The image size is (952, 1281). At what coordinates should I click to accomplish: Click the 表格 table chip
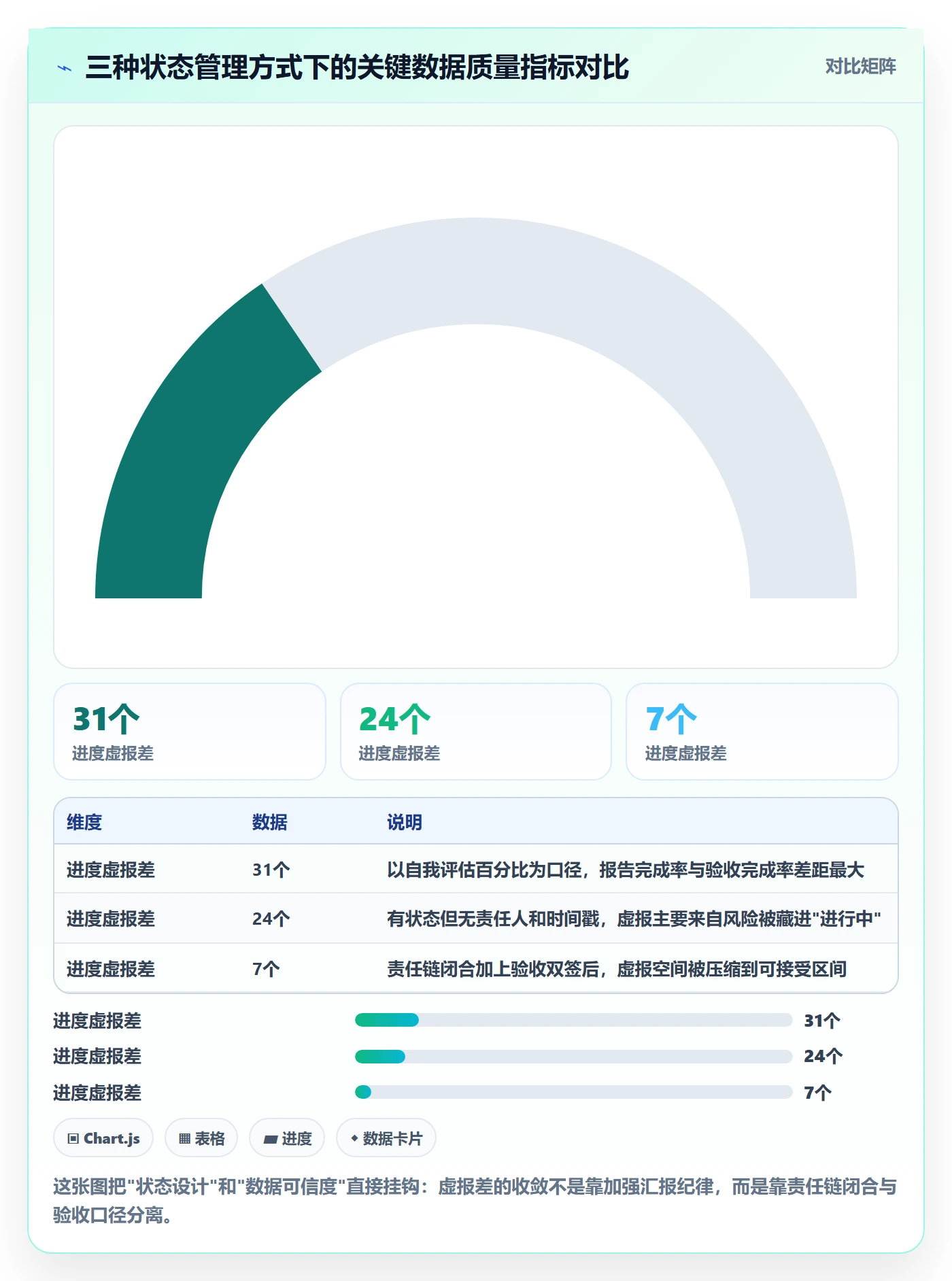pos(201,1138)
